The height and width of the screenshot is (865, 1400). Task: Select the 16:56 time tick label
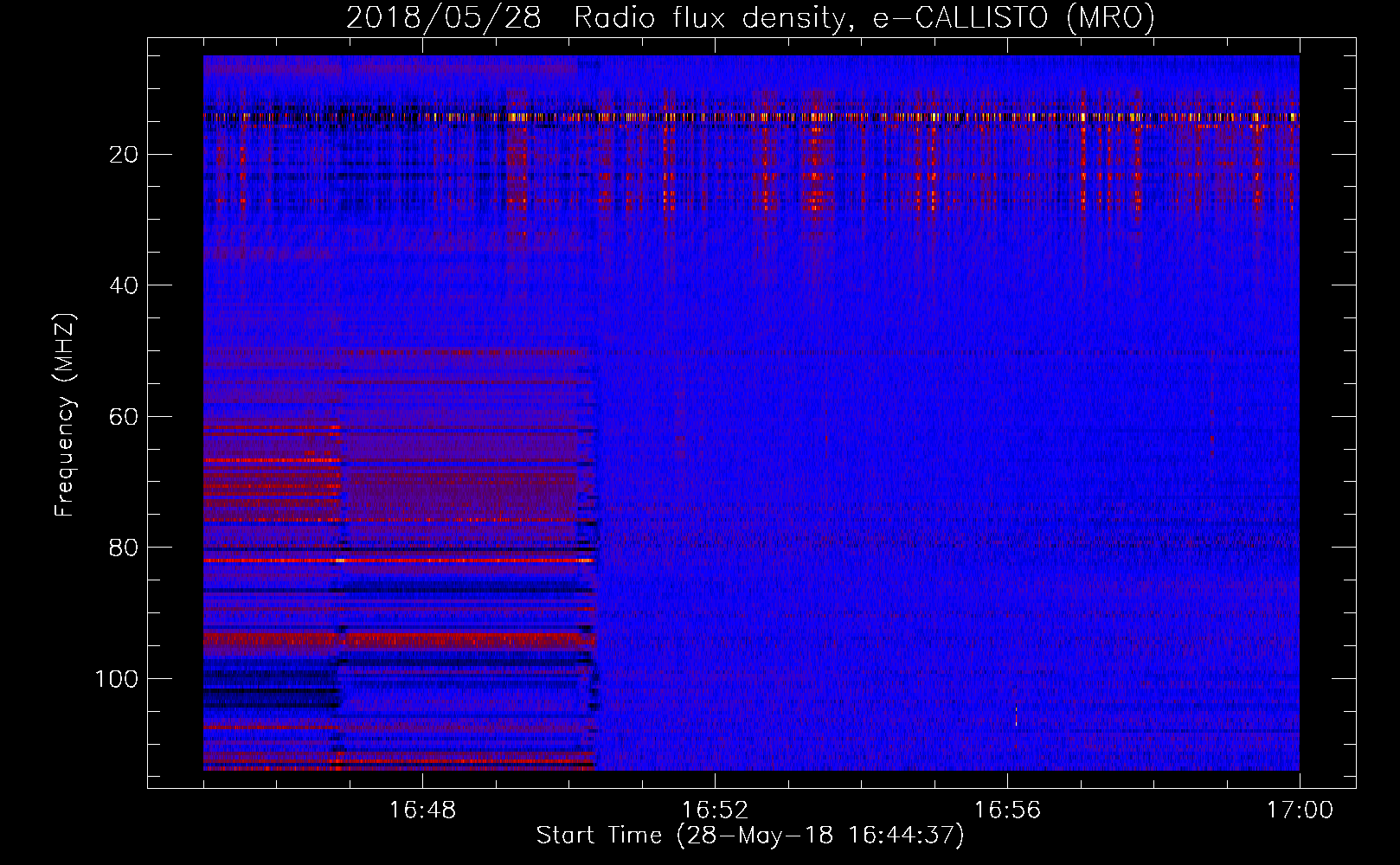(x=1007, y=811)
